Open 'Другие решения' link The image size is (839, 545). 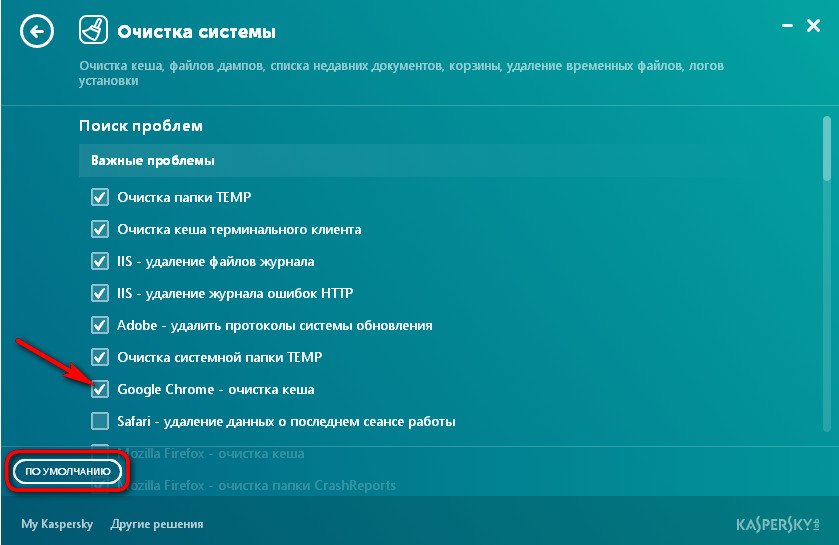[x=157, y=524]
